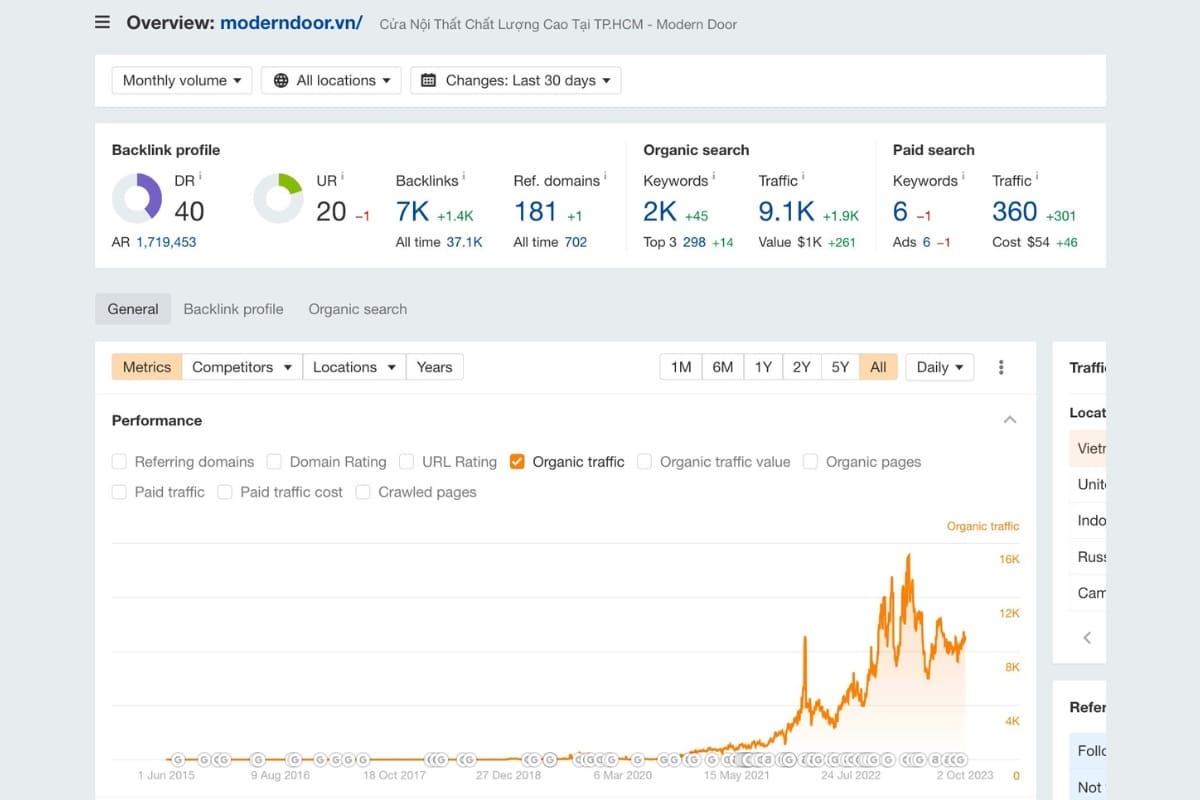Click the DR donut chart
The image size is (1200, 800).
[x=137, y=198]
